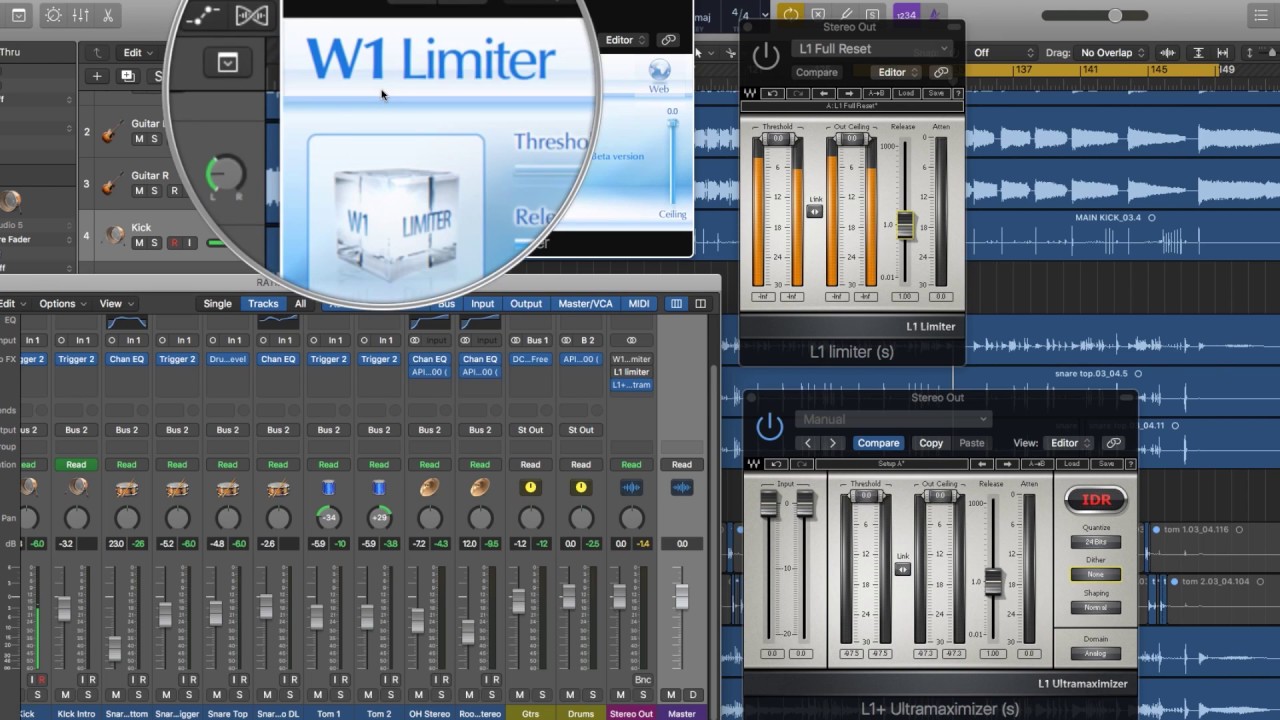Open Manual preset dropdown in L1+ Ultramaximizer
Viewport: 1280px width, 720px height.
coord(894,420)
